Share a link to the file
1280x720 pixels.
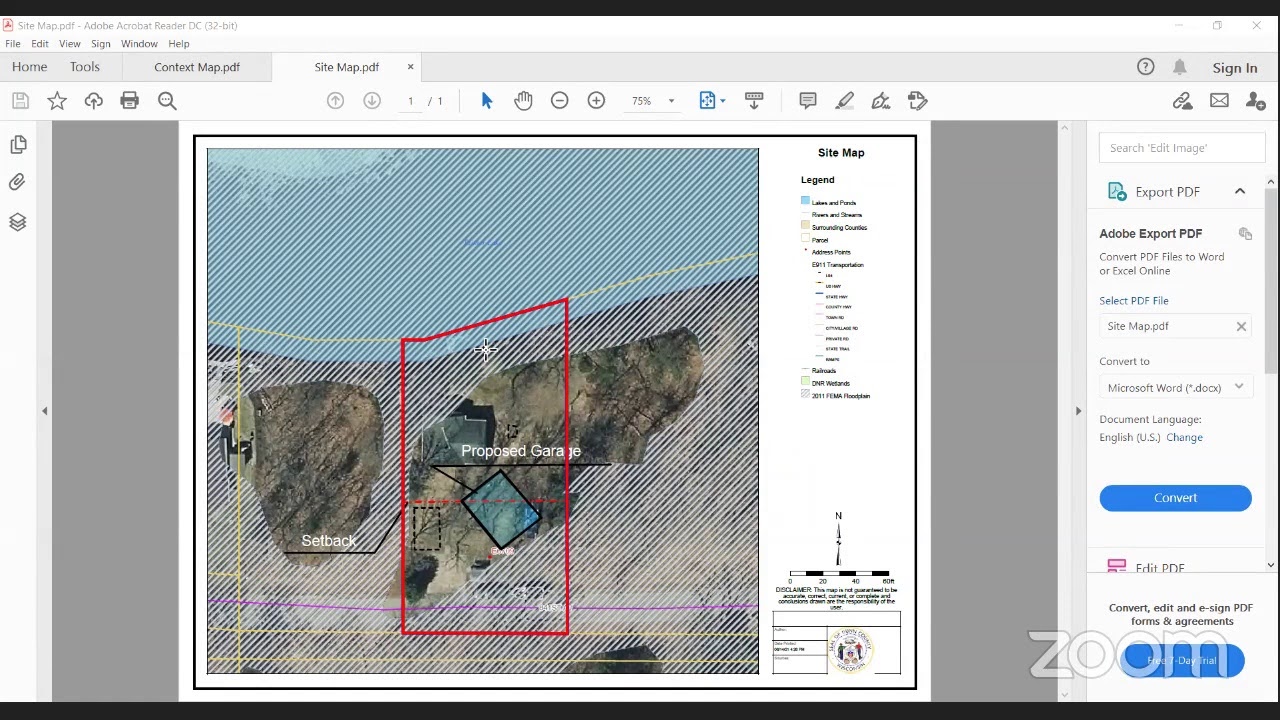[x=1183, y=100]
